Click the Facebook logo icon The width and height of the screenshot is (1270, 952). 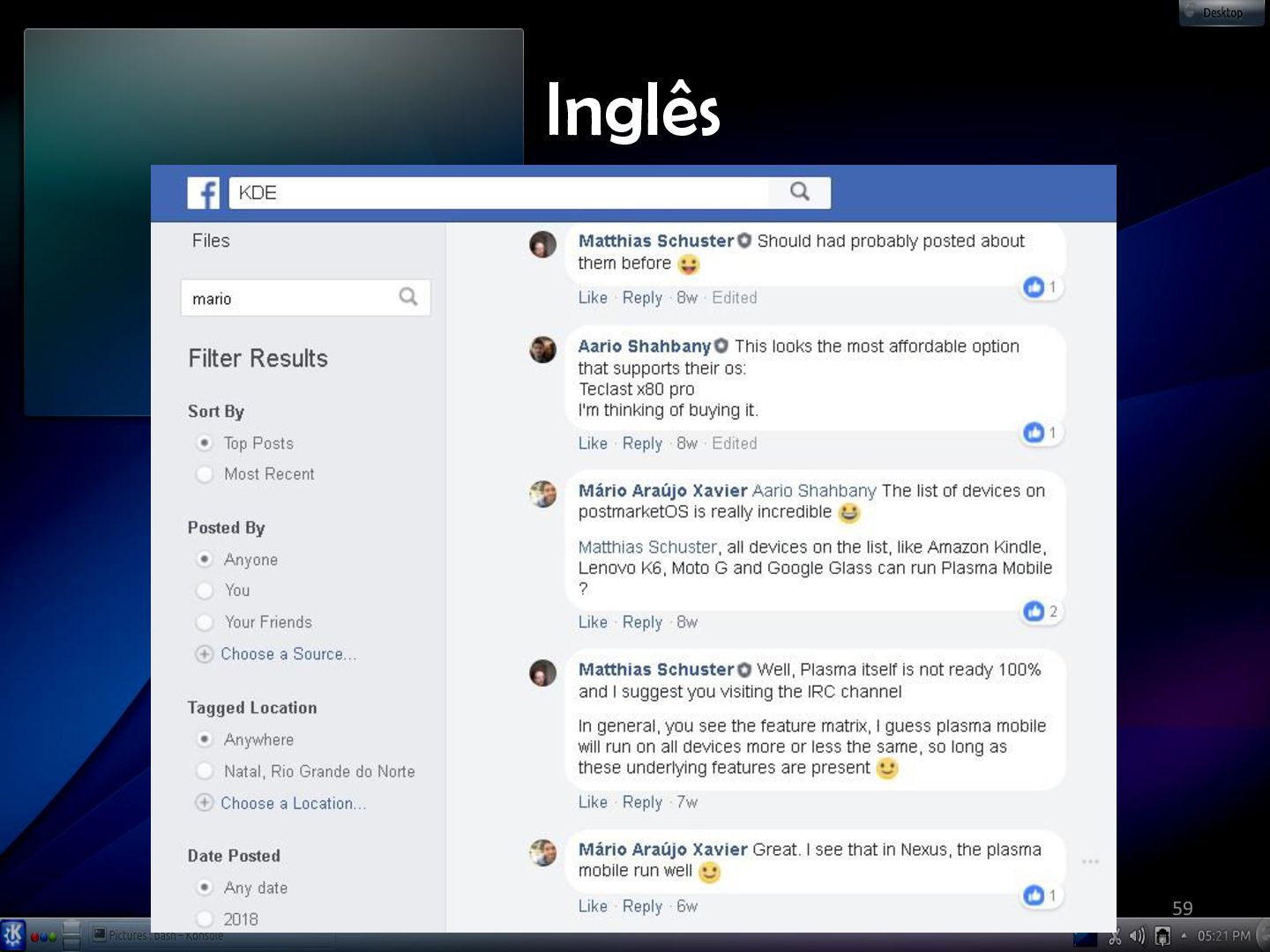tap(203, 193)
